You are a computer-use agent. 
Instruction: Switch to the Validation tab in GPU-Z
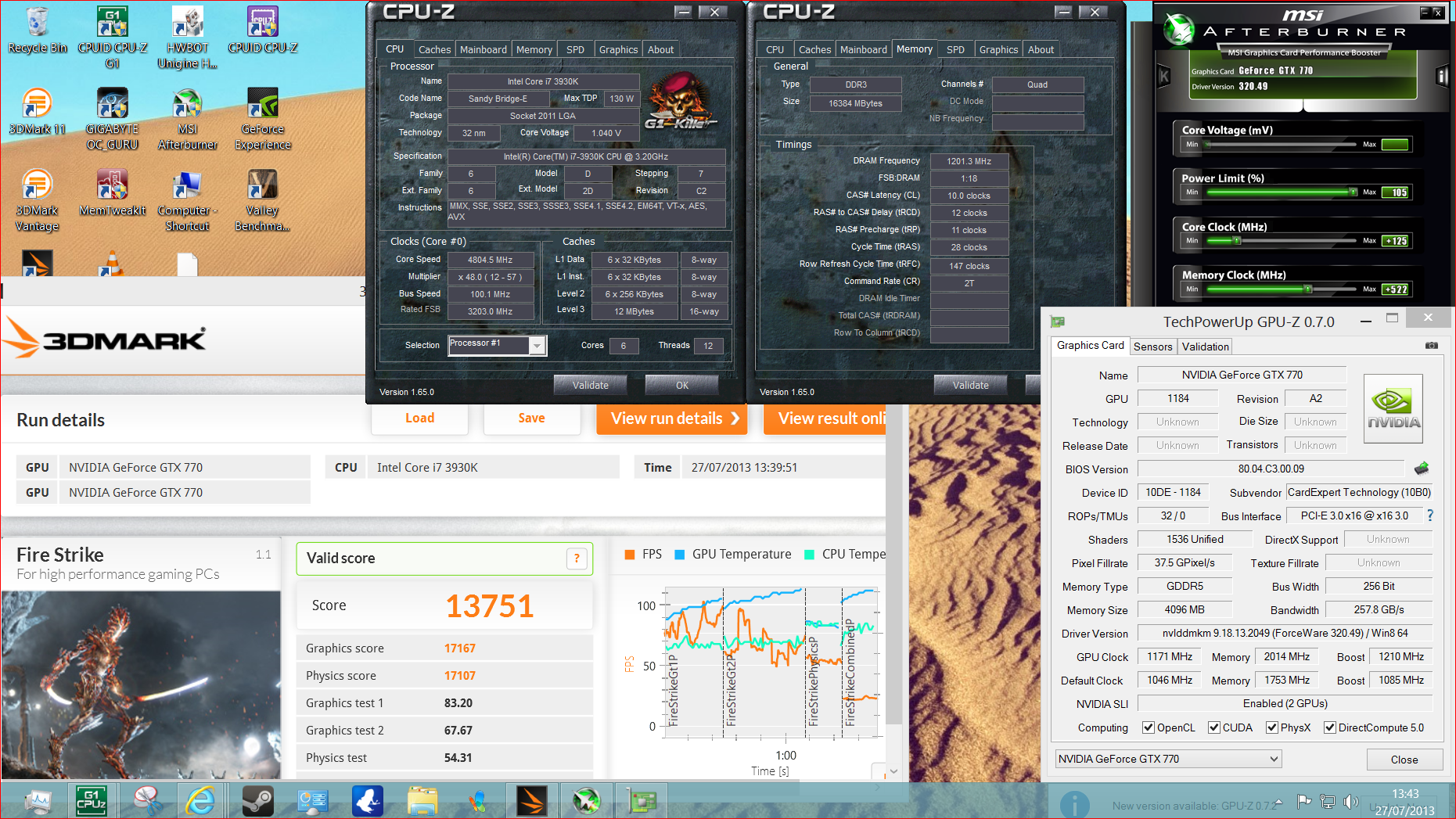click(x=1205, y=347)
